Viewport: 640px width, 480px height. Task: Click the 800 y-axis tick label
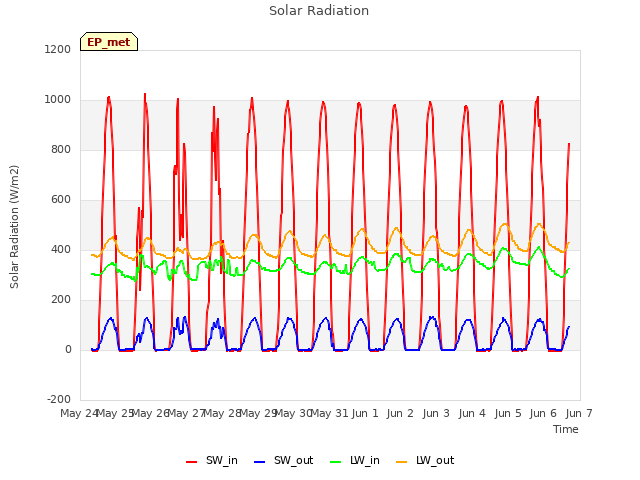tap(61, 149)
